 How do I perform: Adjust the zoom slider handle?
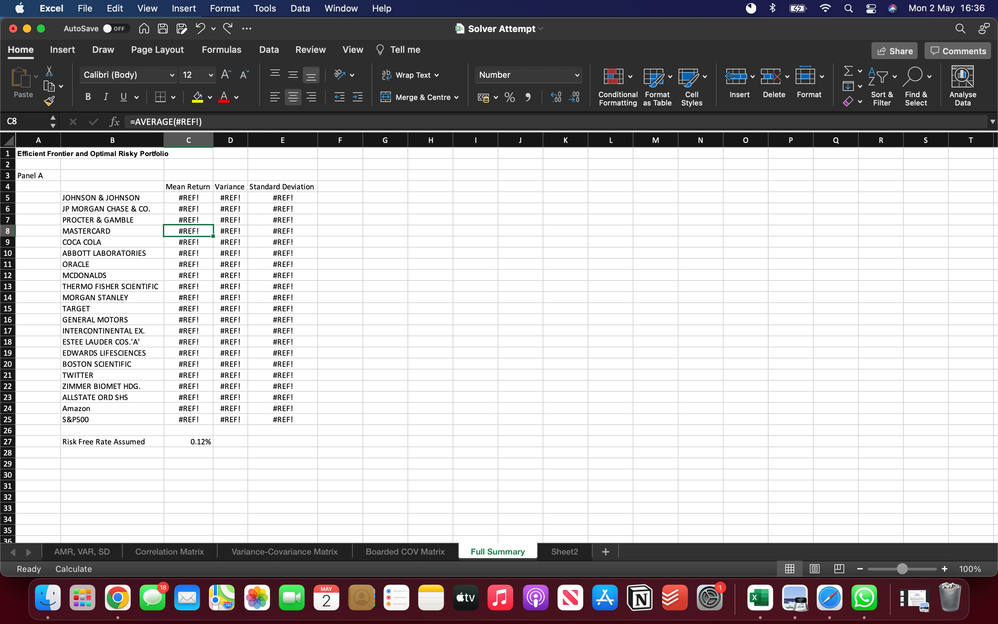click(x=902, y=569)
